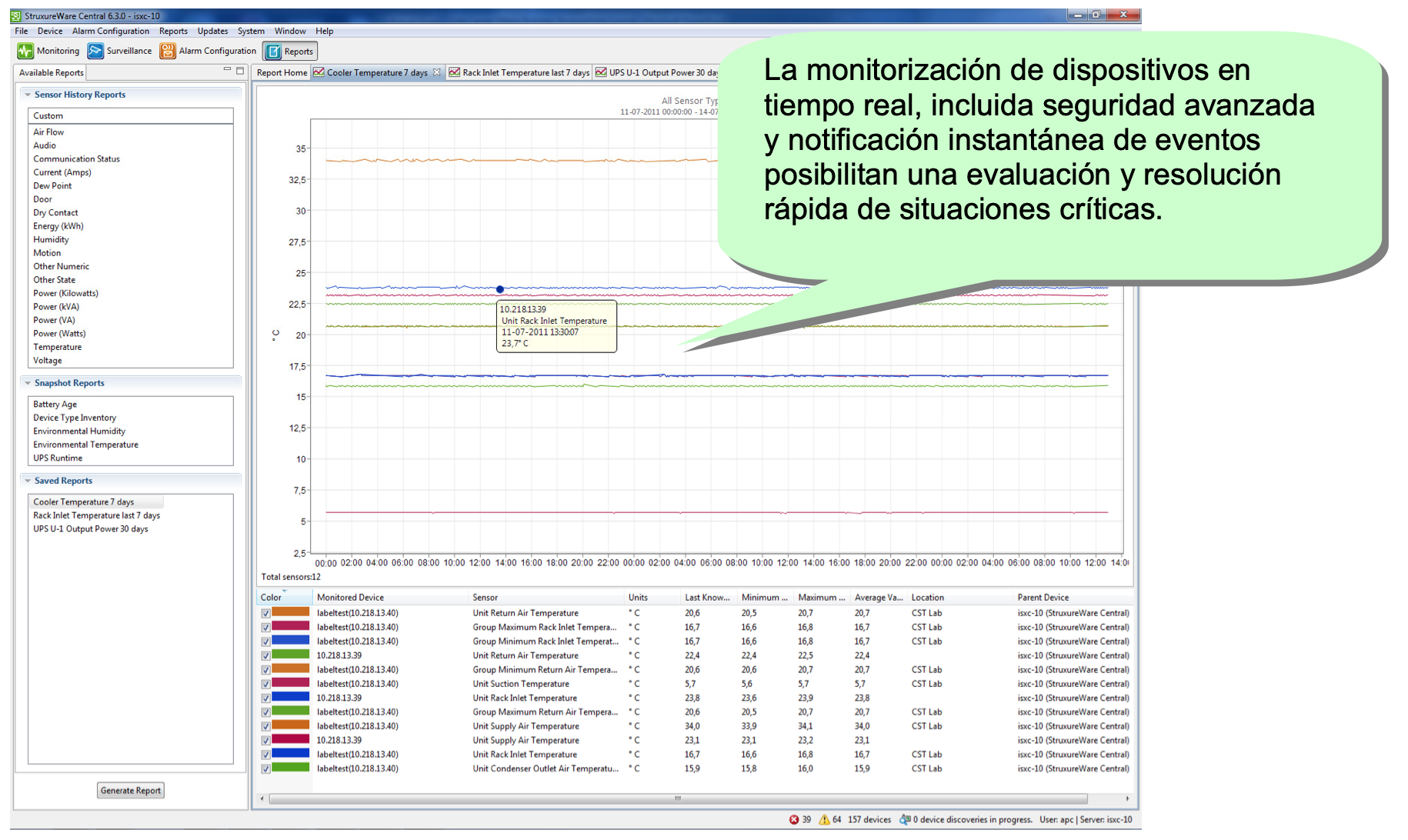1408x840 pixels.
Task: Collapse the Saved Reports section
Action: (28, 481)
